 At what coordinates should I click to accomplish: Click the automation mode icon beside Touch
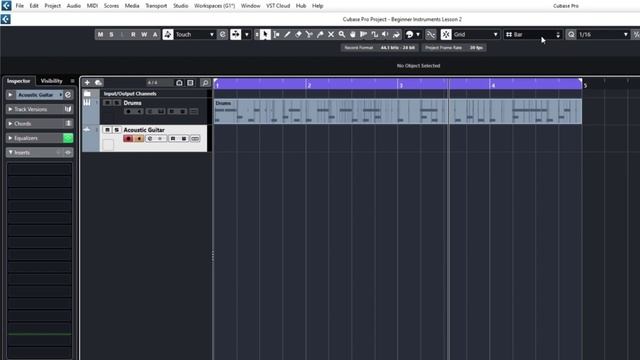(168, 35)
